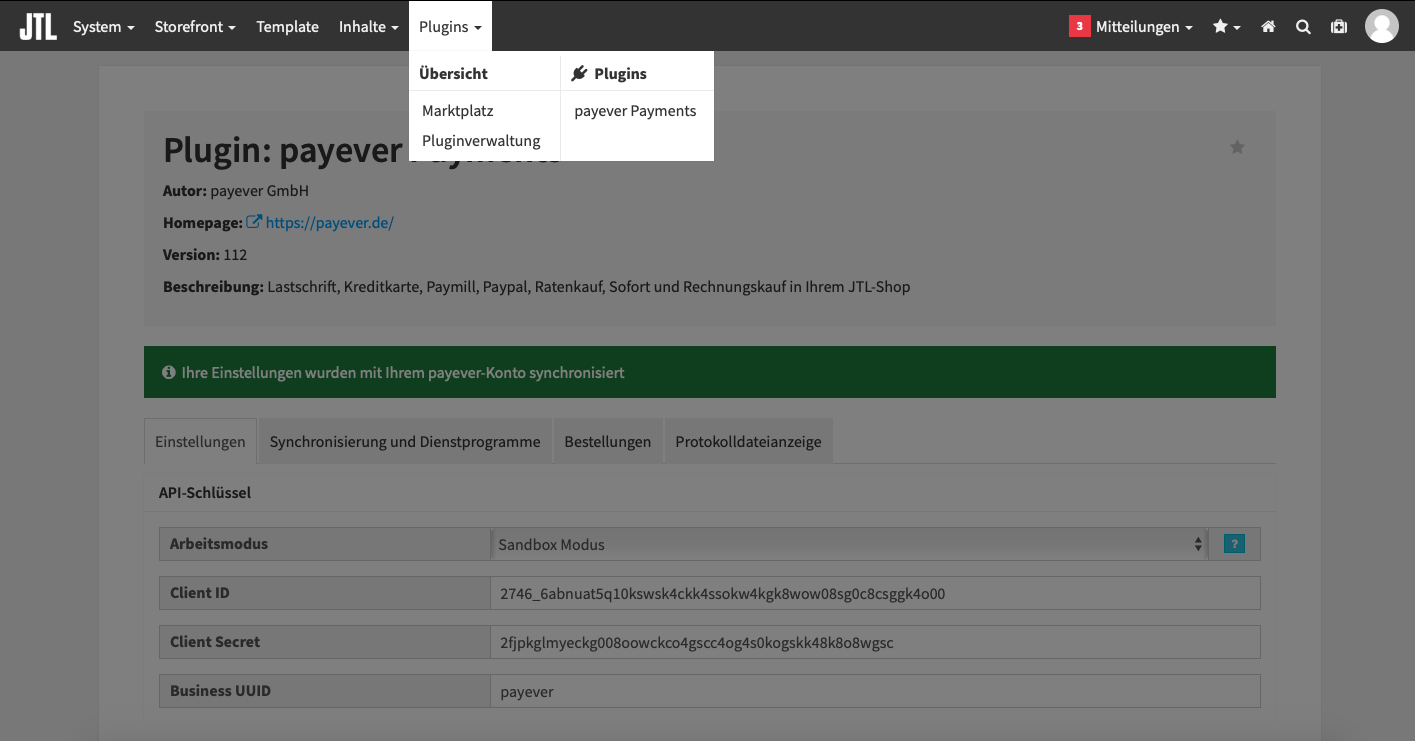Open the Mitteilungen dropdown
1415x741 pixels.
click(1144, 27)
